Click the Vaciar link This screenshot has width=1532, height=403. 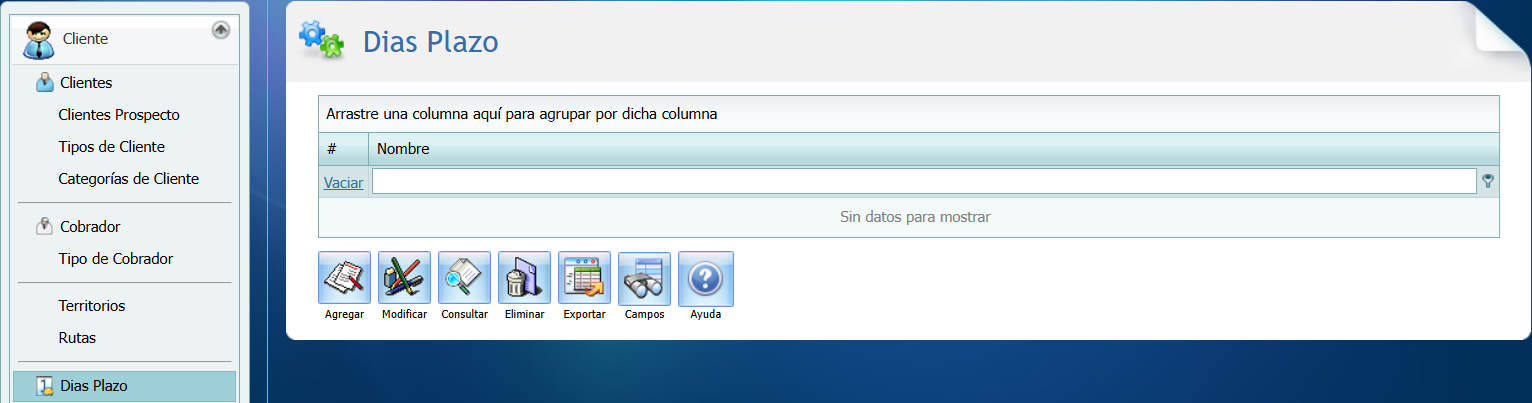point(343,182)
